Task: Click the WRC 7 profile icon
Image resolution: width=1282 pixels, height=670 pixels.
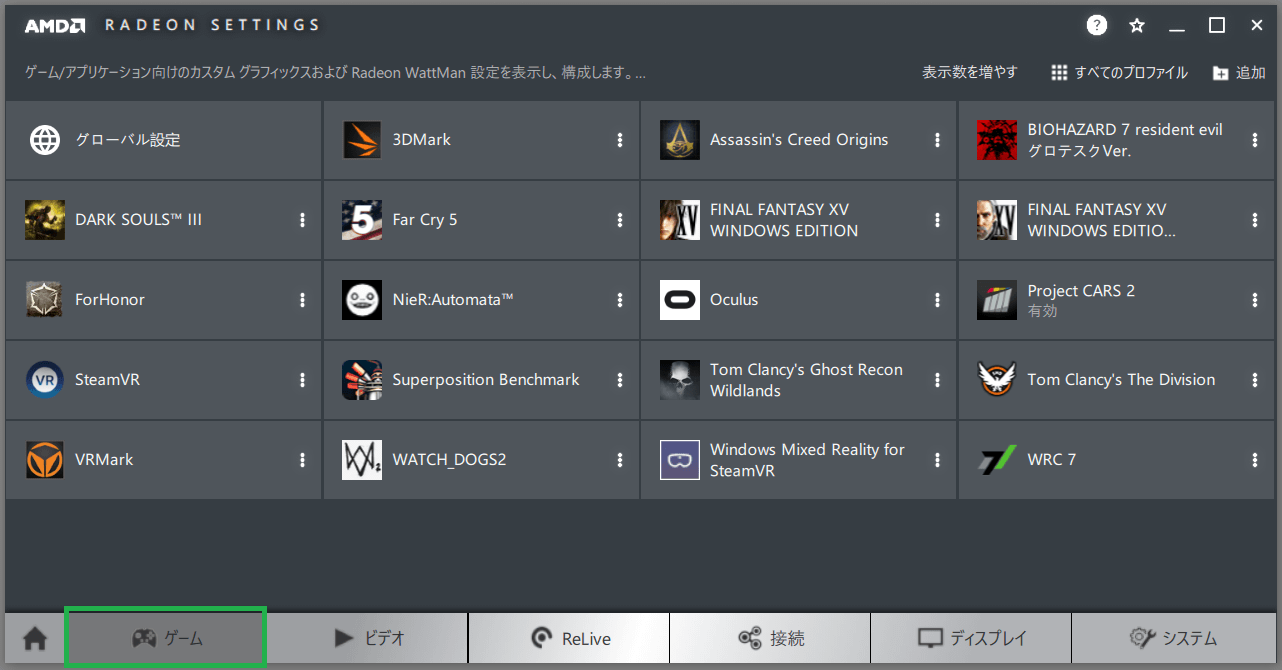Action: 997,460
